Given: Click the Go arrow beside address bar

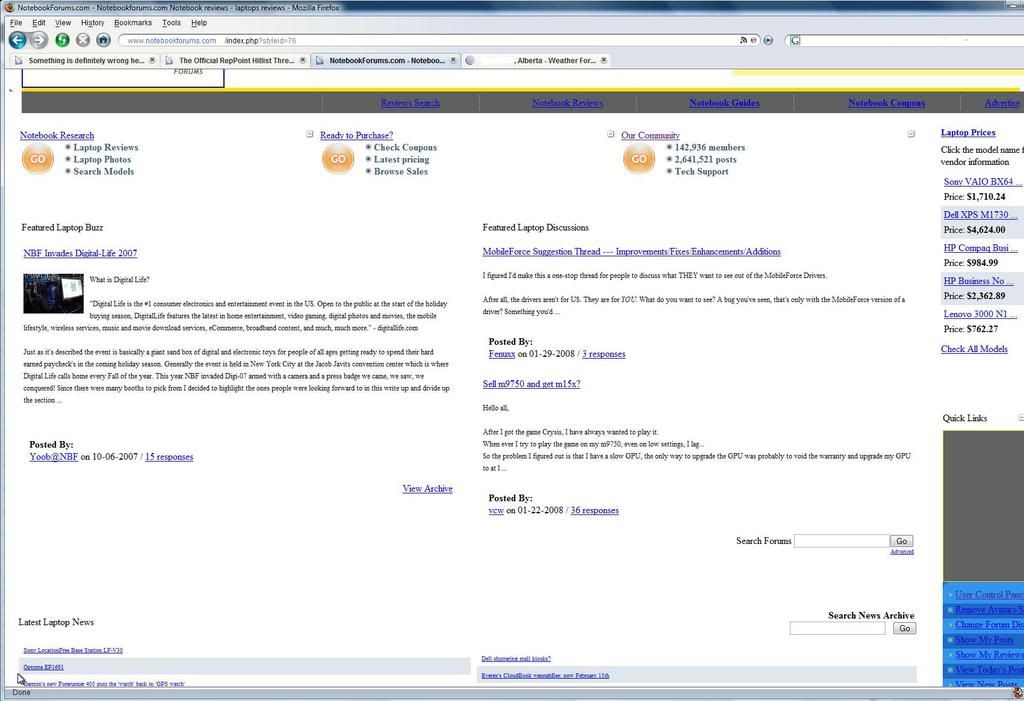Looking at the screenshot, I should click(769, 41).
